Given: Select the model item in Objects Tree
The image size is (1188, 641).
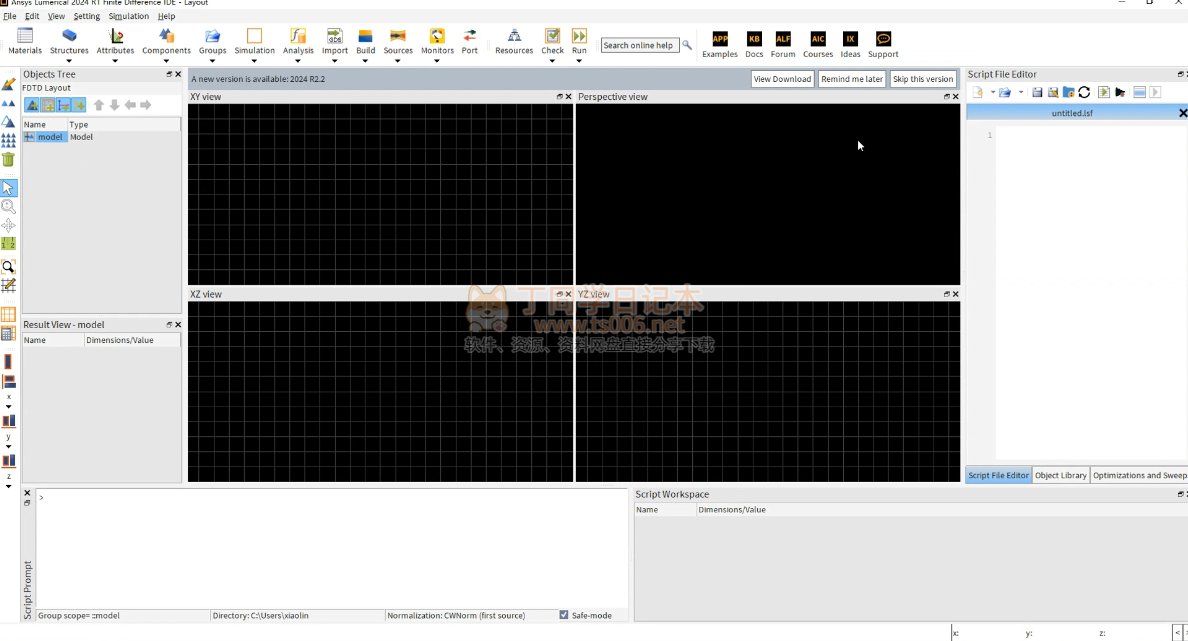Looking at the screenshot, I should (49, 137).
